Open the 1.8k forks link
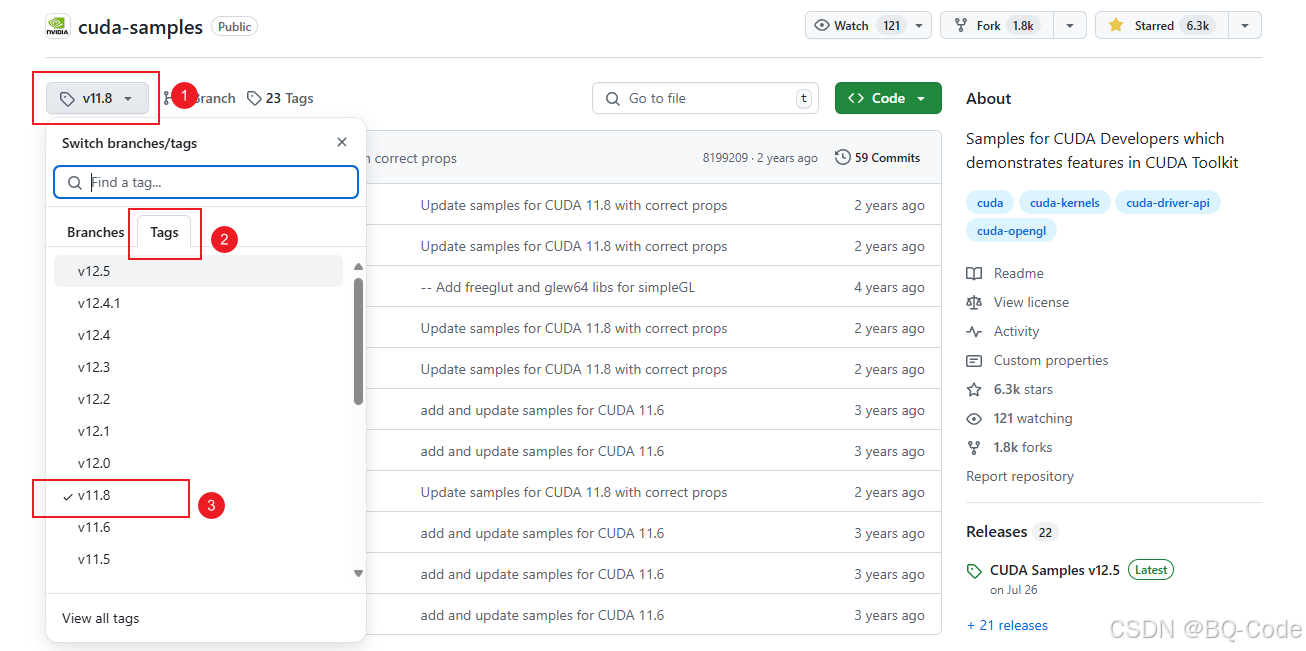This screenshot has height=651, width=1306. [1023, 447]
